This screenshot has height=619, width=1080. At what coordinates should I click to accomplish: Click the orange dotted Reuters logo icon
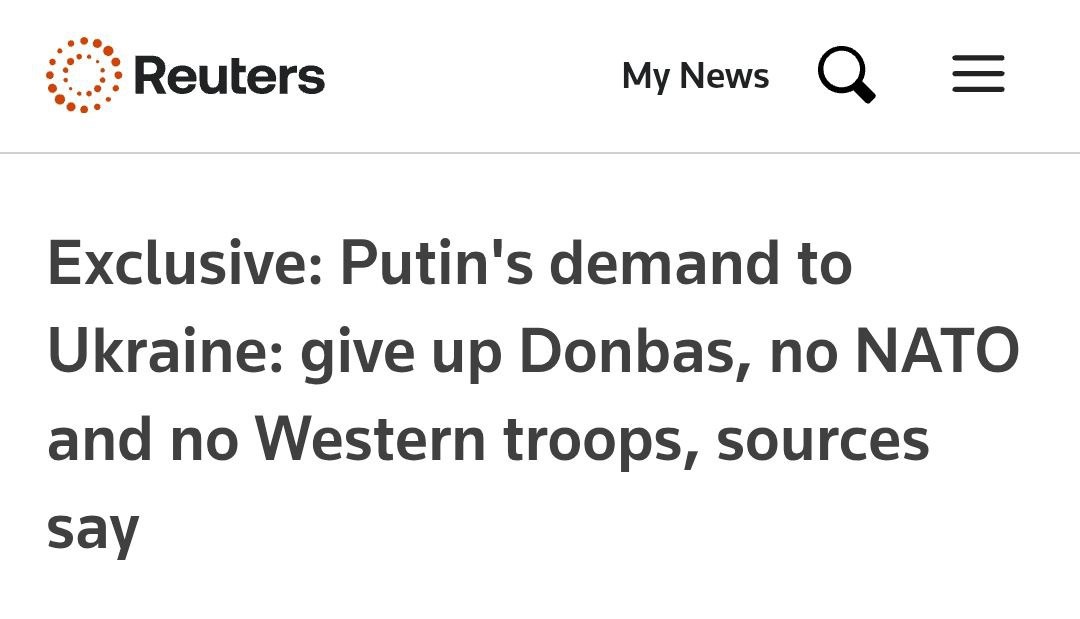point(84,74)
